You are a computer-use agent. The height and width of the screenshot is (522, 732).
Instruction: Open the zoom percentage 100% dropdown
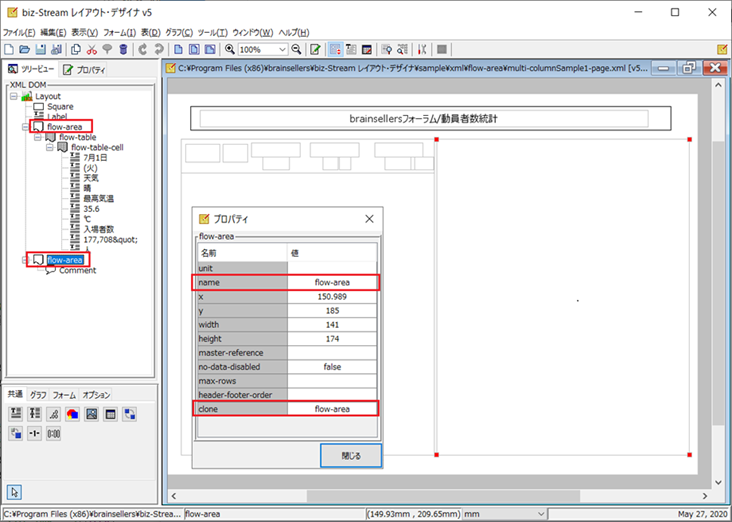282,49
